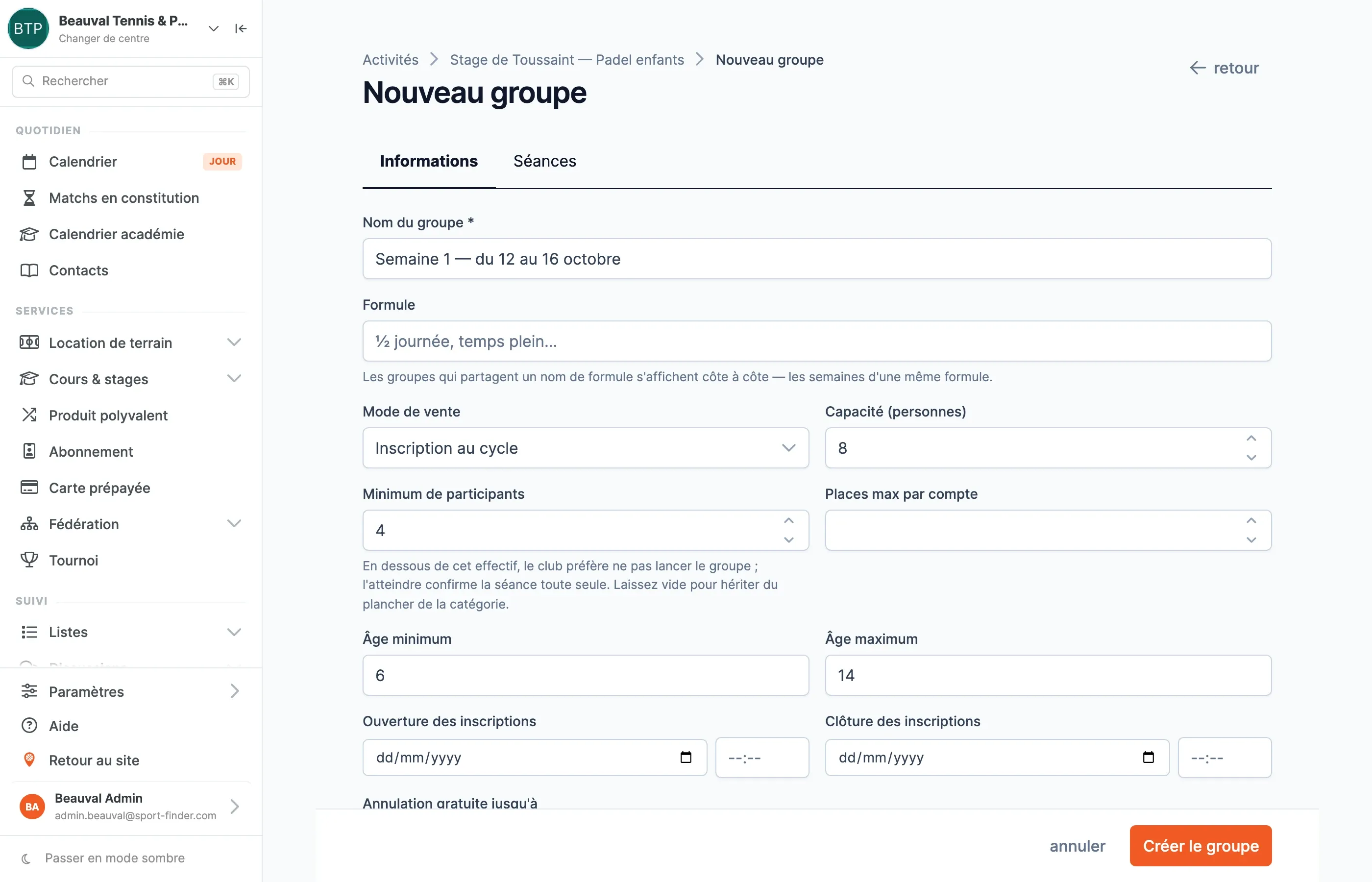Expand the Cours & stages submenu
1372x882 pixels.
[234, 379]
